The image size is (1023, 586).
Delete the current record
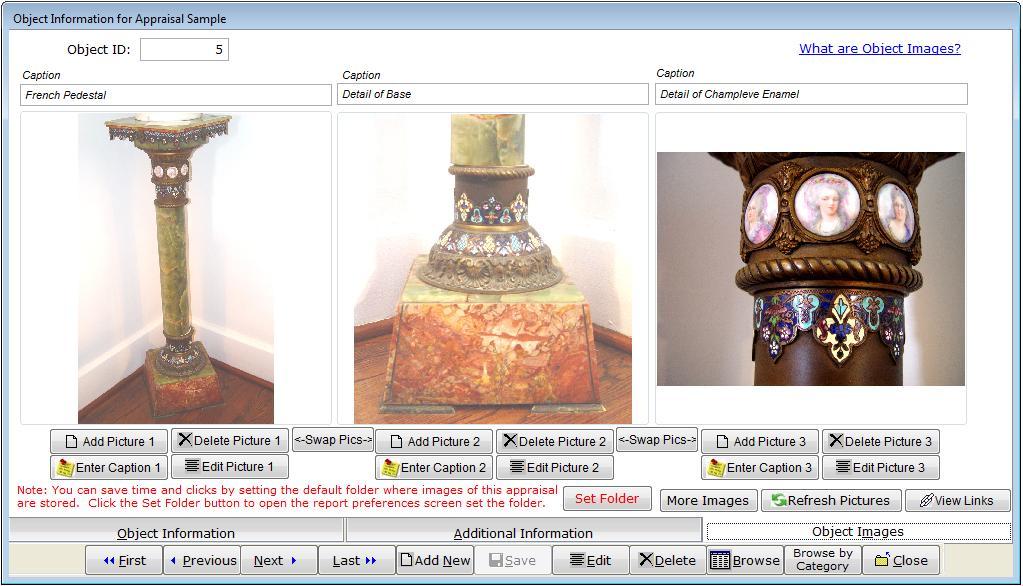click(667, 560)
